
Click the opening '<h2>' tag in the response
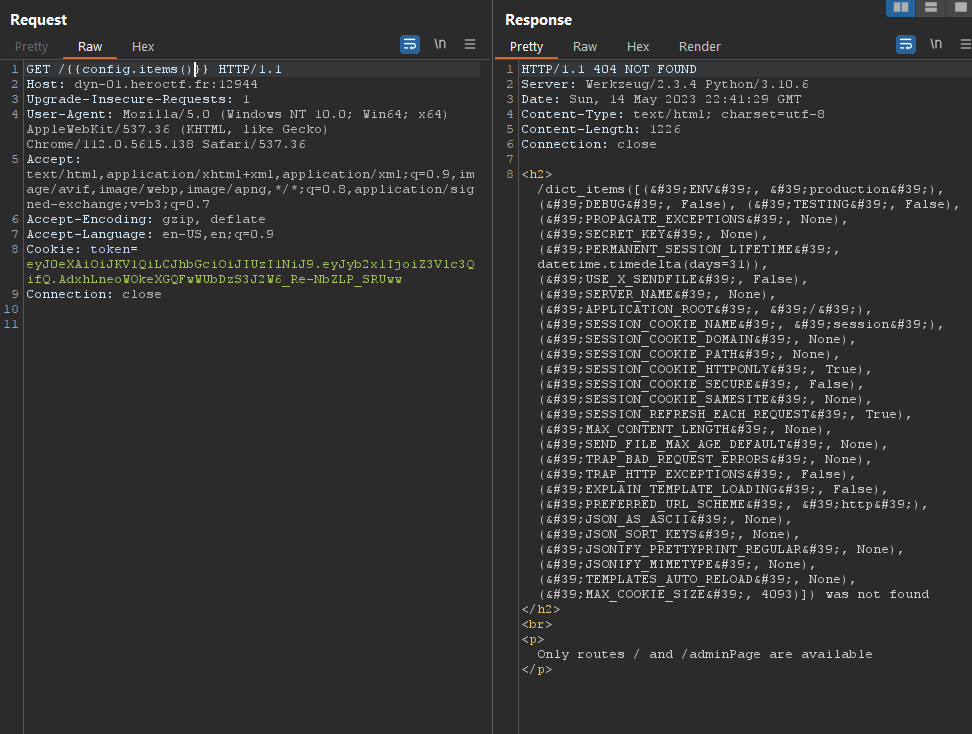[x=537, y=175]
